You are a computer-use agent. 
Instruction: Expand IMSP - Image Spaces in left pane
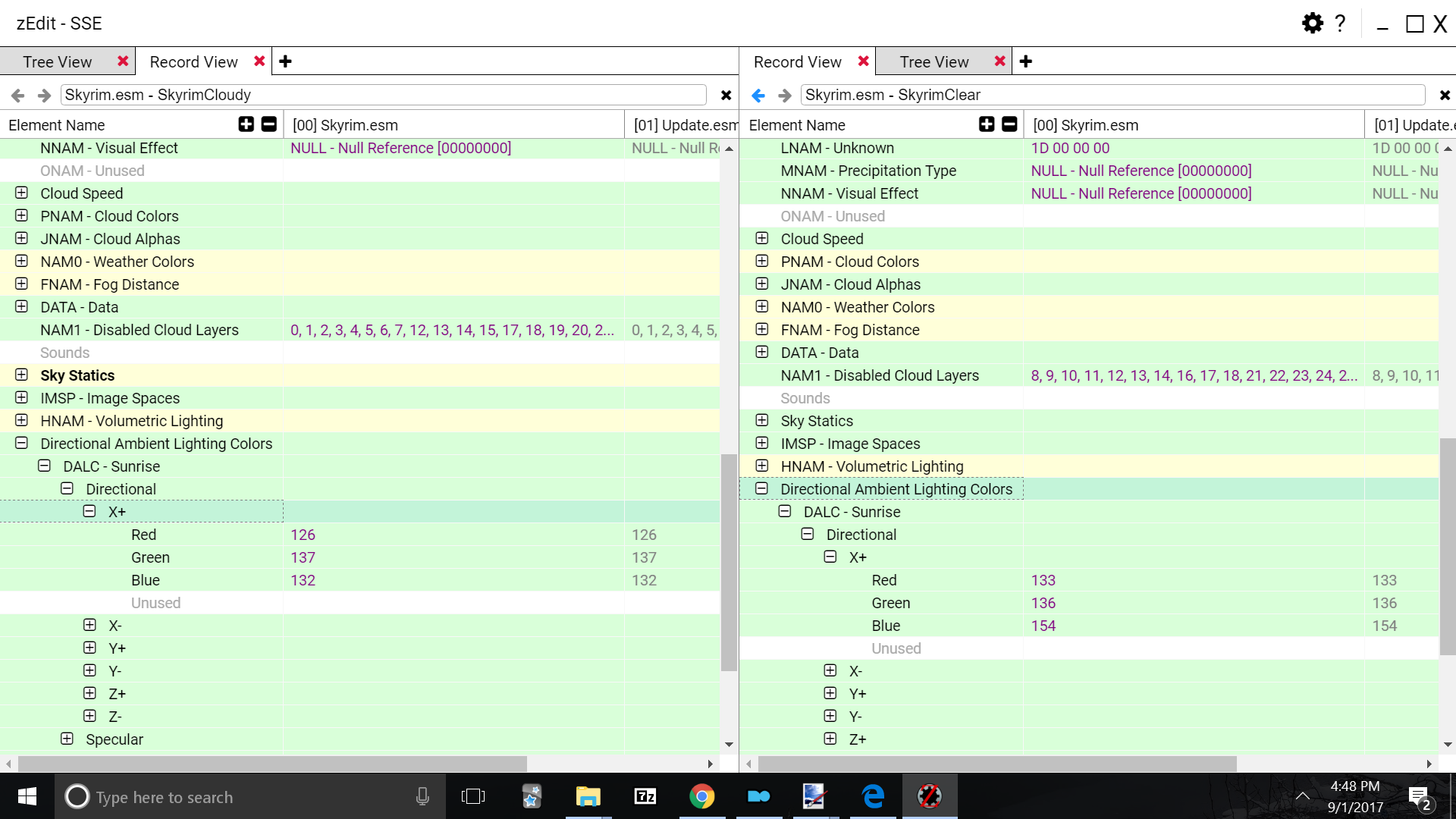21,397
